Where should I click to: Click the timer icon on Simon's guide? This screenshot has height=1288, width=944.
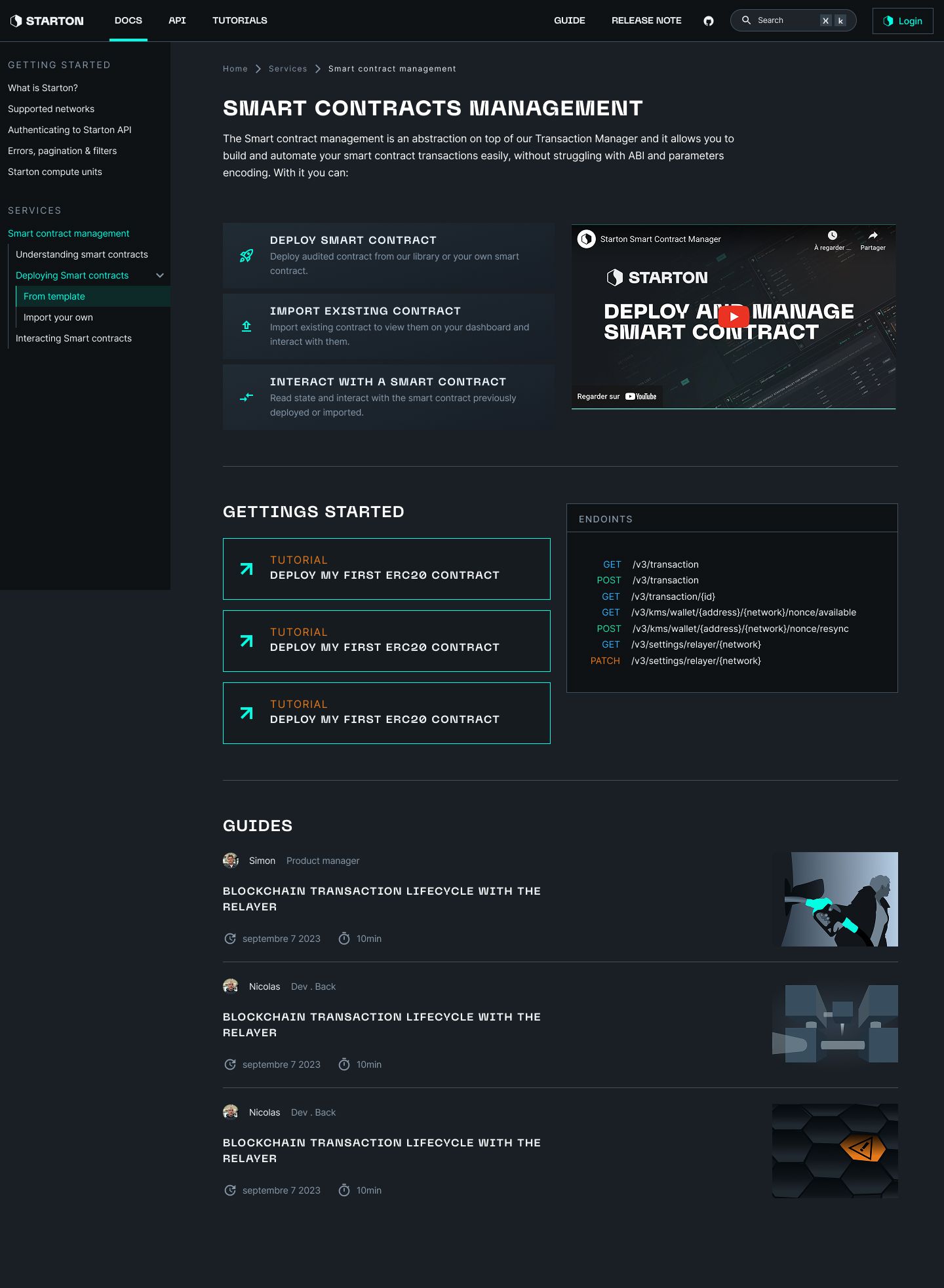pos(344,939)
